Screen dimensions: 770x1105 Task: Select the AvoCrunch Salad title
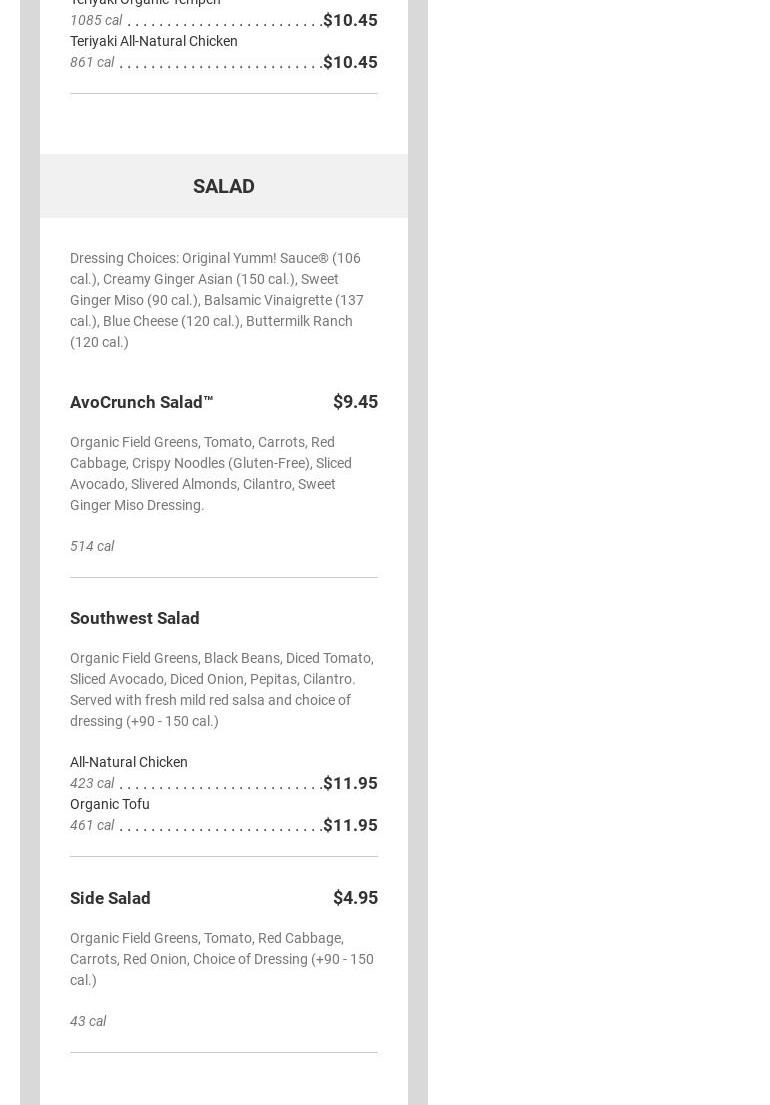click(x=141, y=402)
